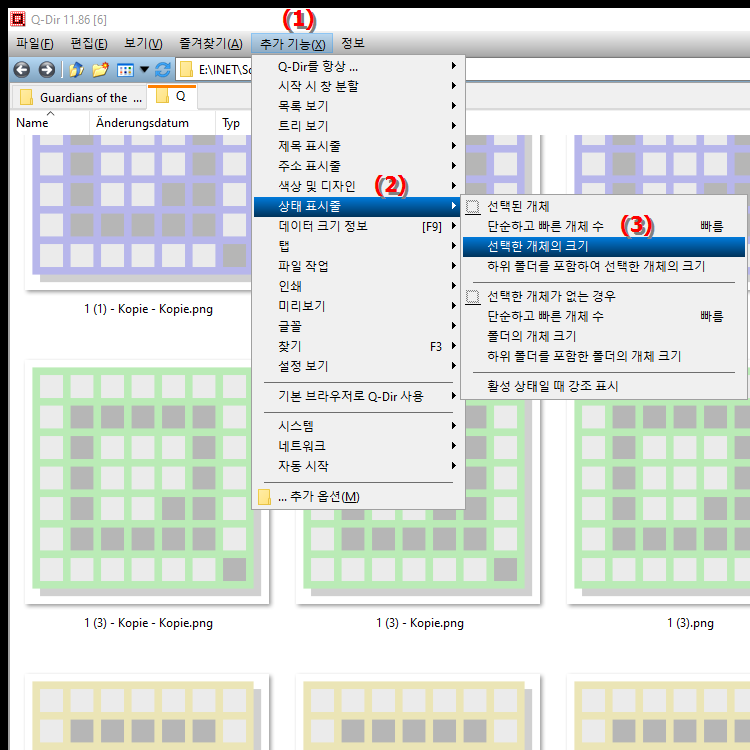Screen dimensions: 750x750
Task: Click the up-folder icon in toolbar
Action: coord(77,70)
